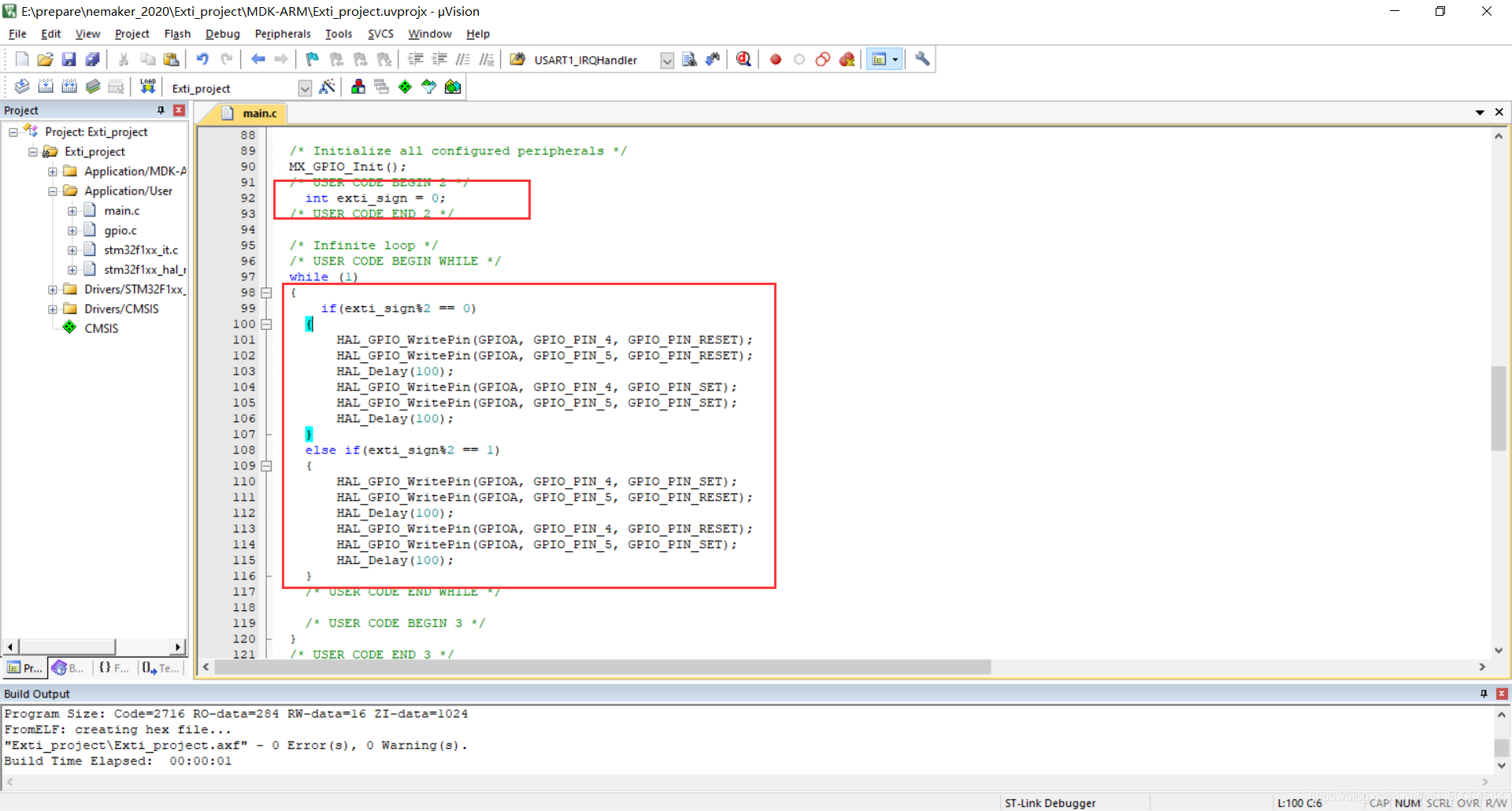The image size is (1512, 811).
Task: Click the Open file folder icon
Action: 46,59
